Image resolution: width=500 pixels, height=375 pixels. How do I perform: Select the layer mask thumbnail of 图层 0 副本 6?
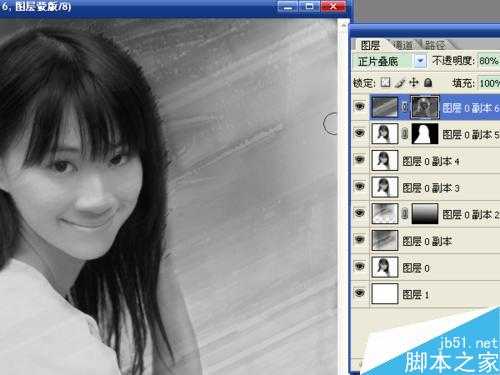pos(425,107)
